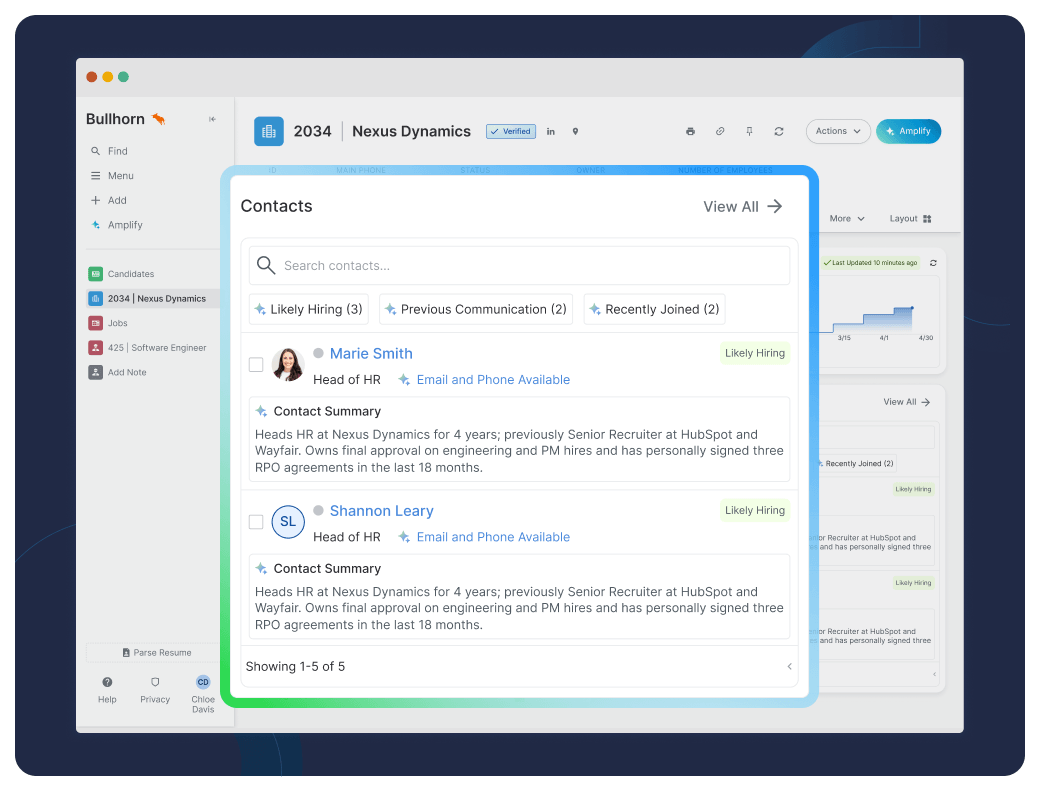1040x790 pixels.
Task: Click the company building icon in the header
Action: (269, 131)
